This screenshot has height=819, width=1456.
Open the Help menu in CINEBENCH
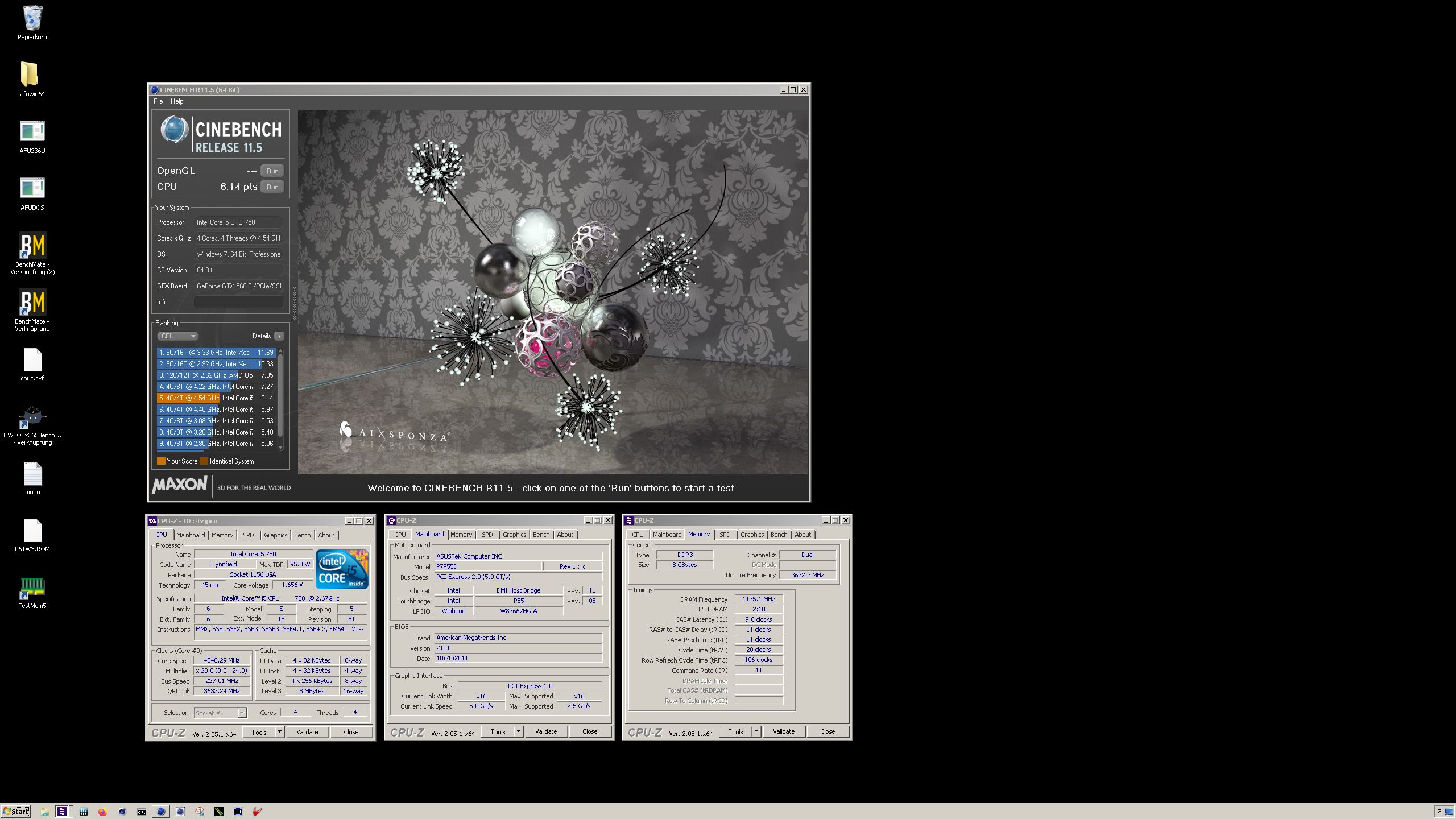(x=177, y=101)
